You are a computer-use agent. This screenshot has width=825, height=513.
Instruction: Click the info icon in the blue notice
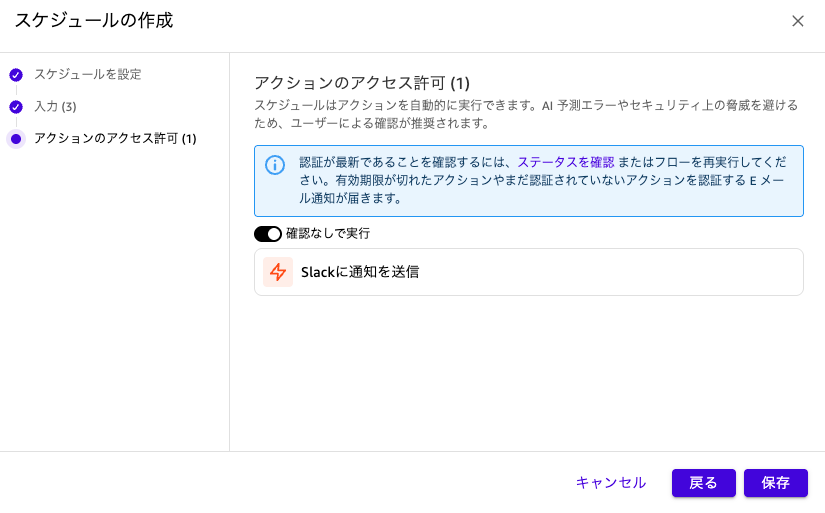[x=275, y=164]
